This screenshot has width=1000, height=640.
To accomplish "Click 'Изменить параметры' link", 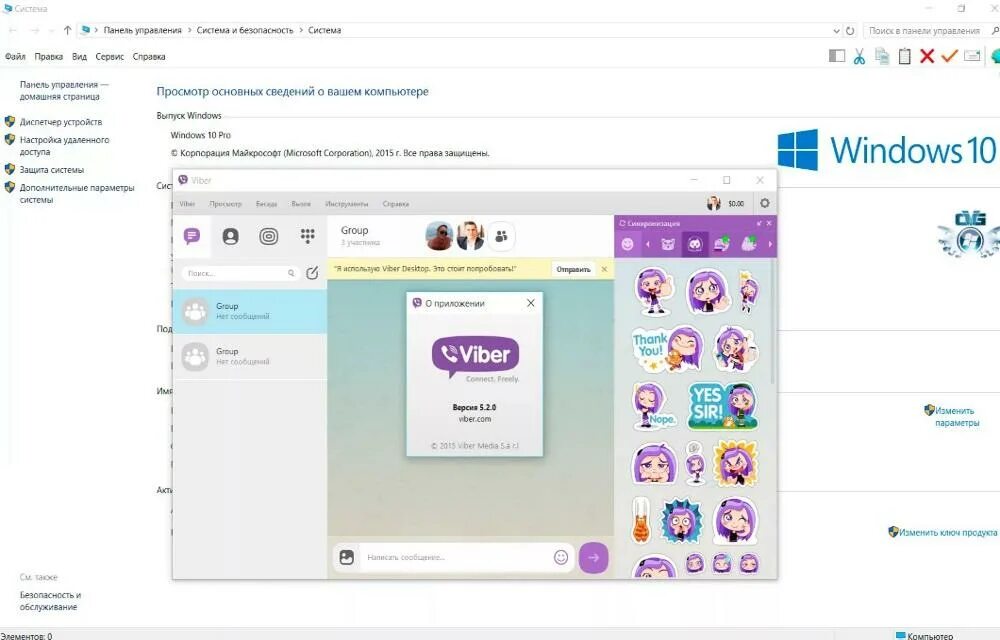I will [x=955, y=417].
